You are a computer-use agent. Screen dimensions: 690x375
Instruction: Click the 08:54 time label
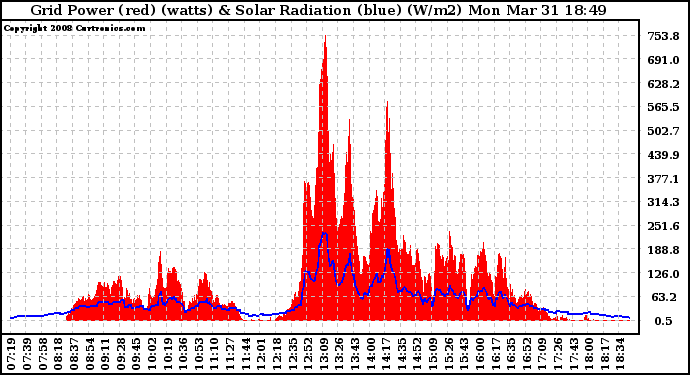pyautogui.click(x=89, y=354)
